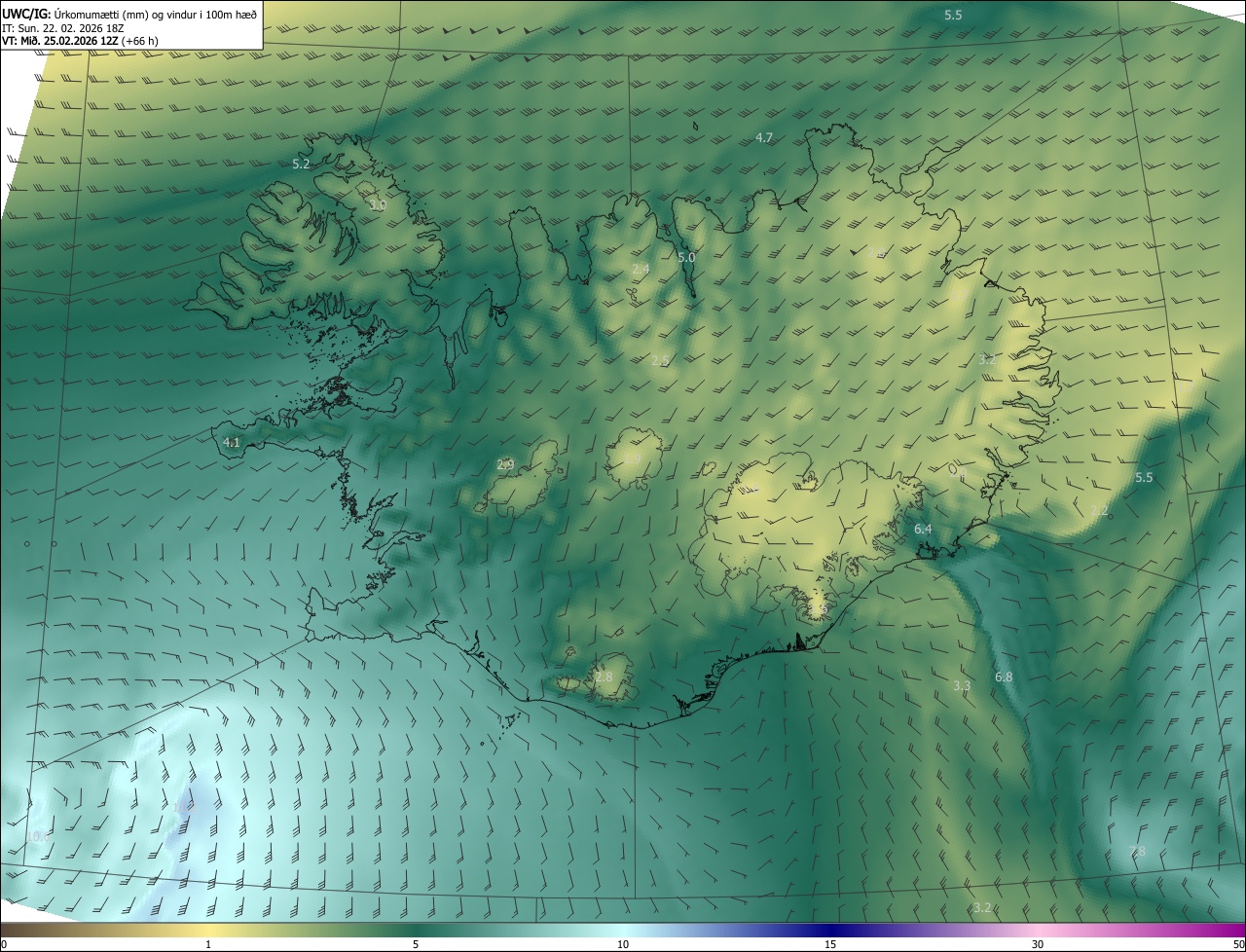This screenshot has width=1246, height=952.
Task: Click the '30' tick on the color scale
Action: coord(1038,944)
